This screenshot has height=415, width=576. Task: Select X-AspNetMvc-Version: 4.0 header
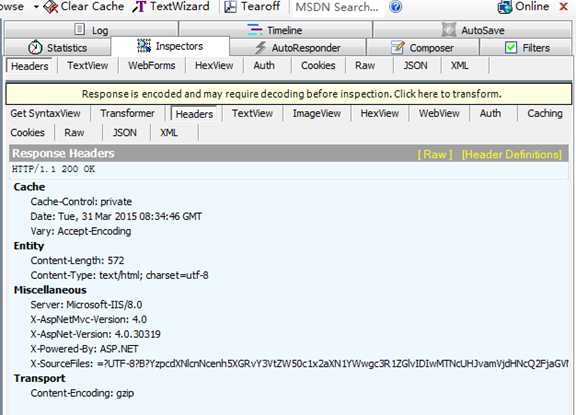(x=89, y=319)
